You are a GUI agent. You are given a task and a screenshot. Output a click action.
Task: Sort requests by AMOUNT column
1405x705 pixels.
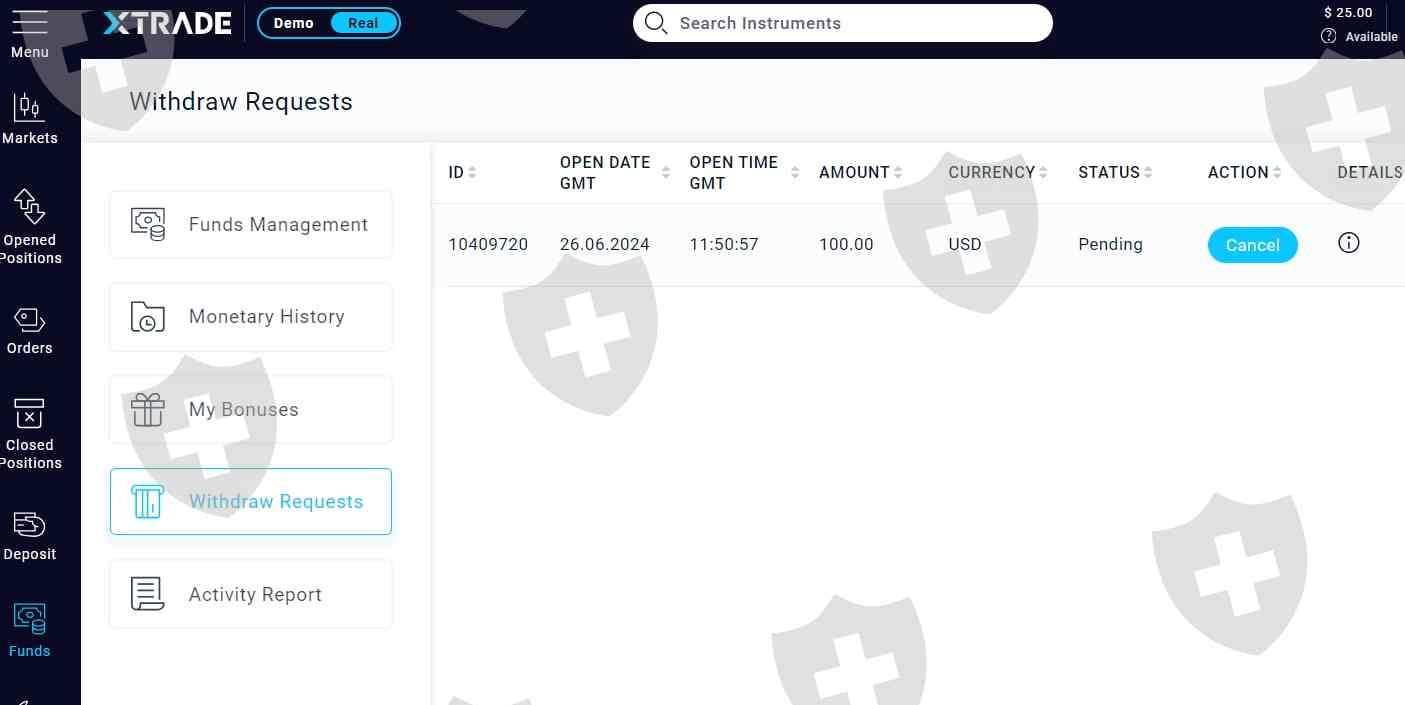pyautogui.click(x=898, y=172)
